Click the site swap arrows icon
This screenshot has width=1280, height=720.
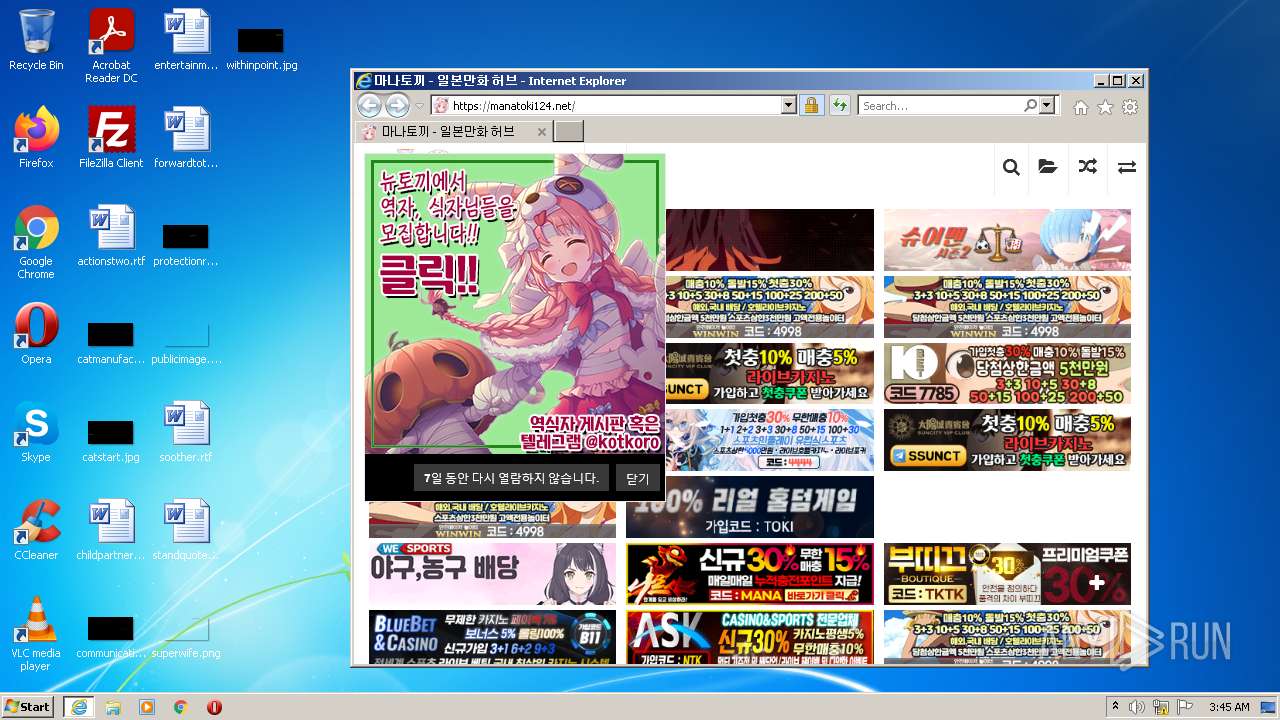(1127, 167)
